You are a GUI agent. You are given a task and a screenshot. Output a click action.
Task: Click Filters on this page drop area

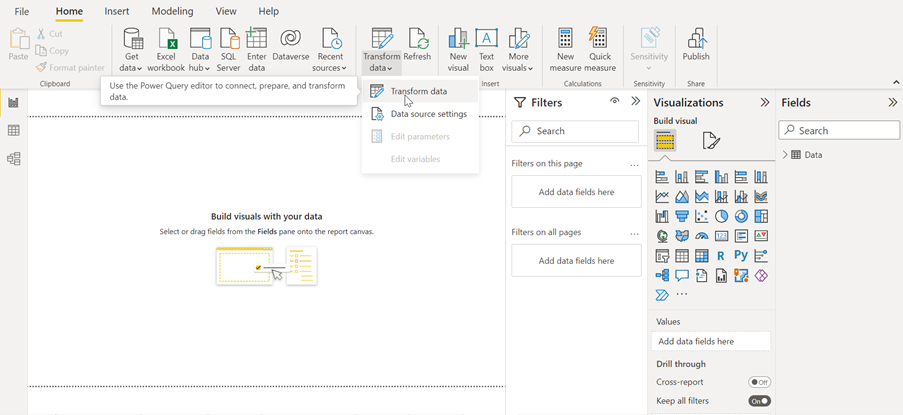pos(576,192)
